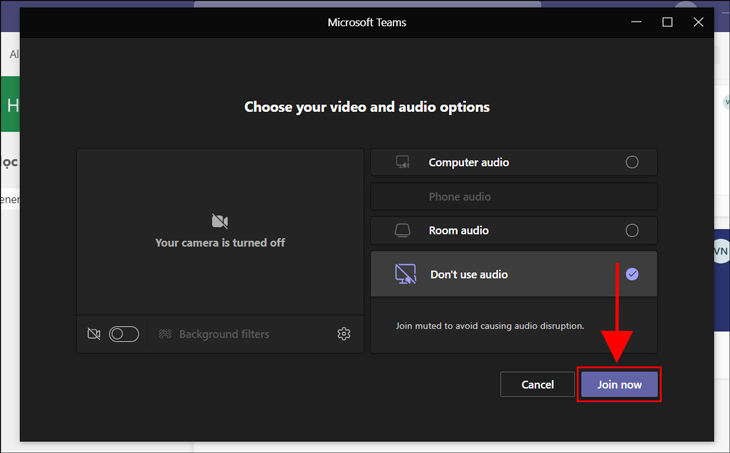Open device settings gear icon
730x453 pixels.
point(344,334)
